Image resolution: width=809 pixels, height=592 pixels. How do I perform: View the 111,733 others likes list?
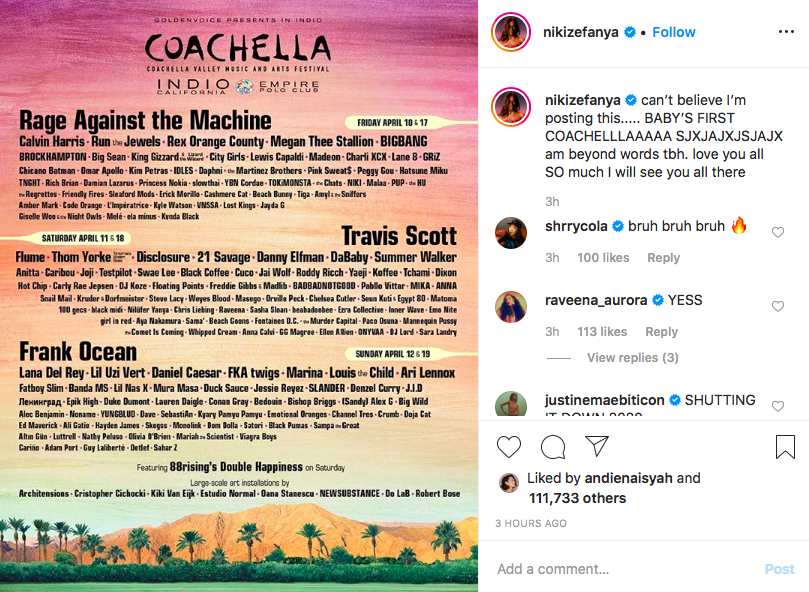click(577, 499)
